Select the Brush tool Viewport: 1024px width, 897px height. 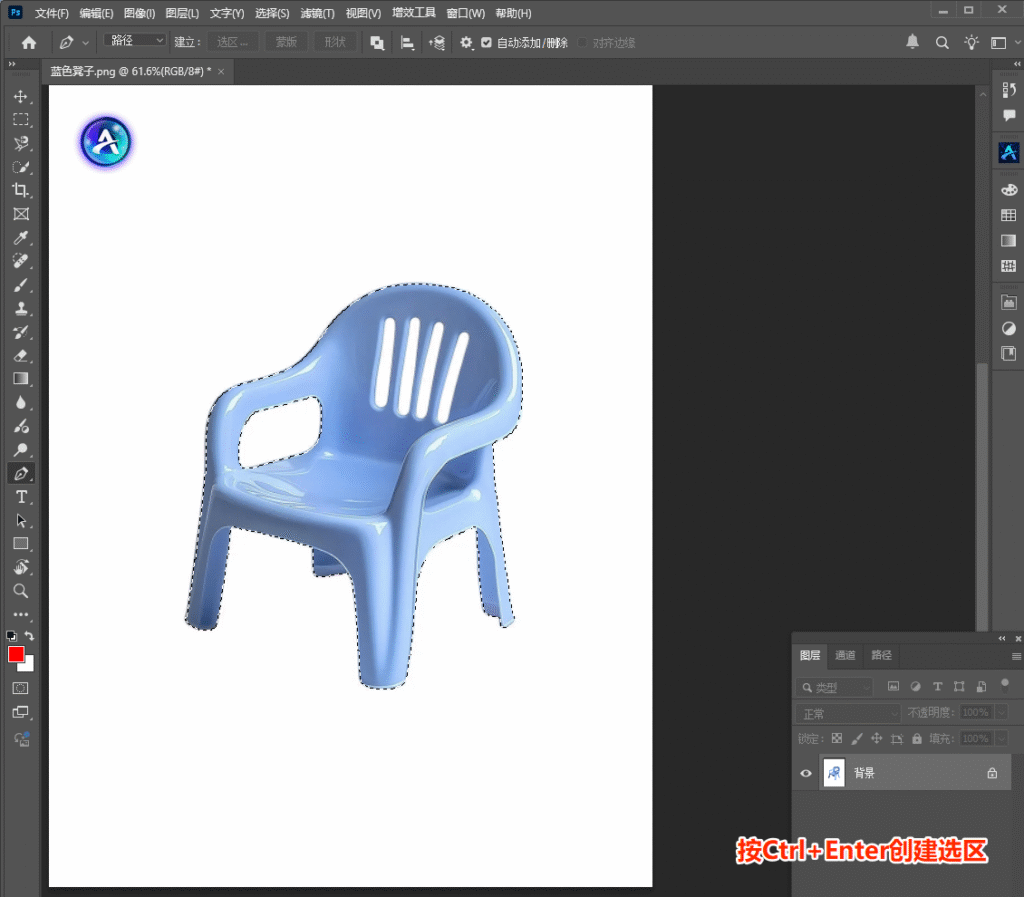21,285
